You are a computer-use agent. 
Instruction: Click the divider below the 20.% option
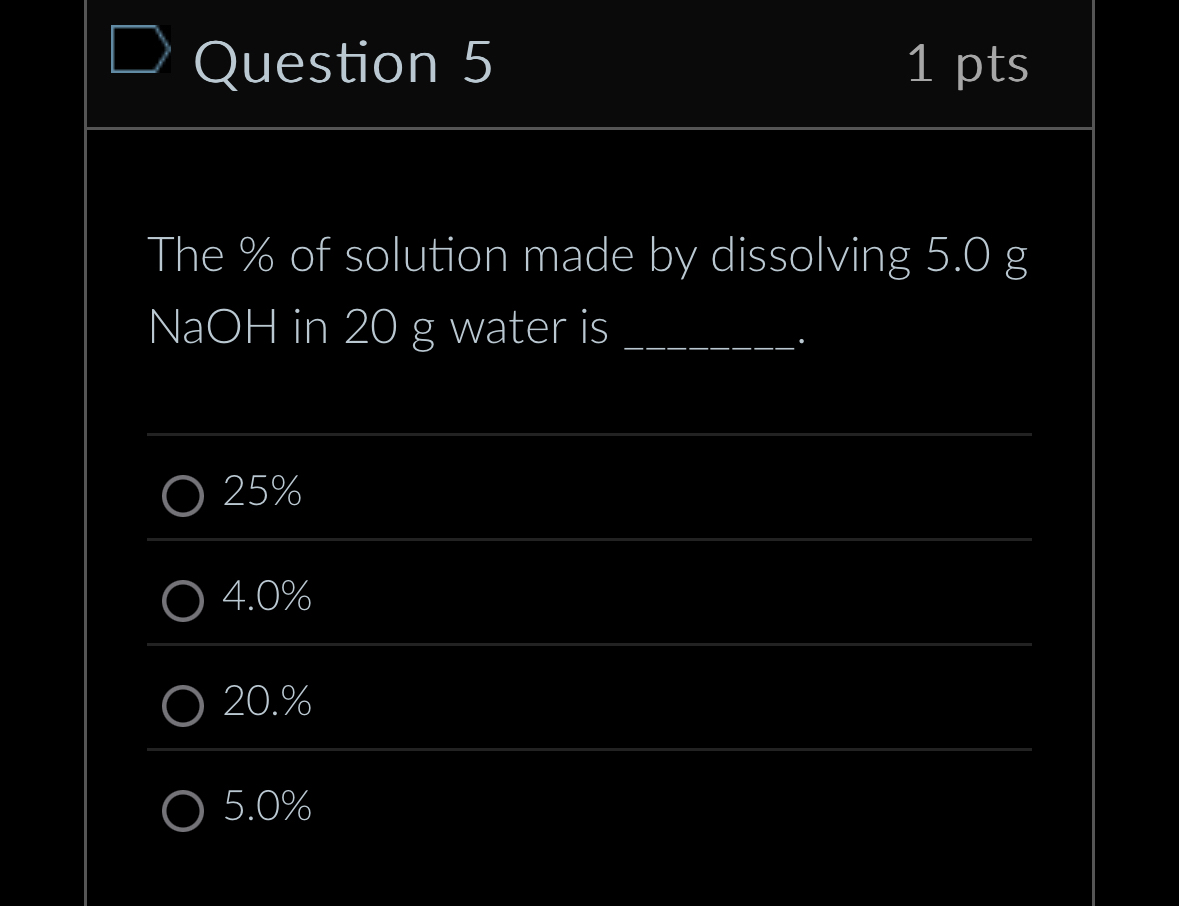click(x=589, y=750)
